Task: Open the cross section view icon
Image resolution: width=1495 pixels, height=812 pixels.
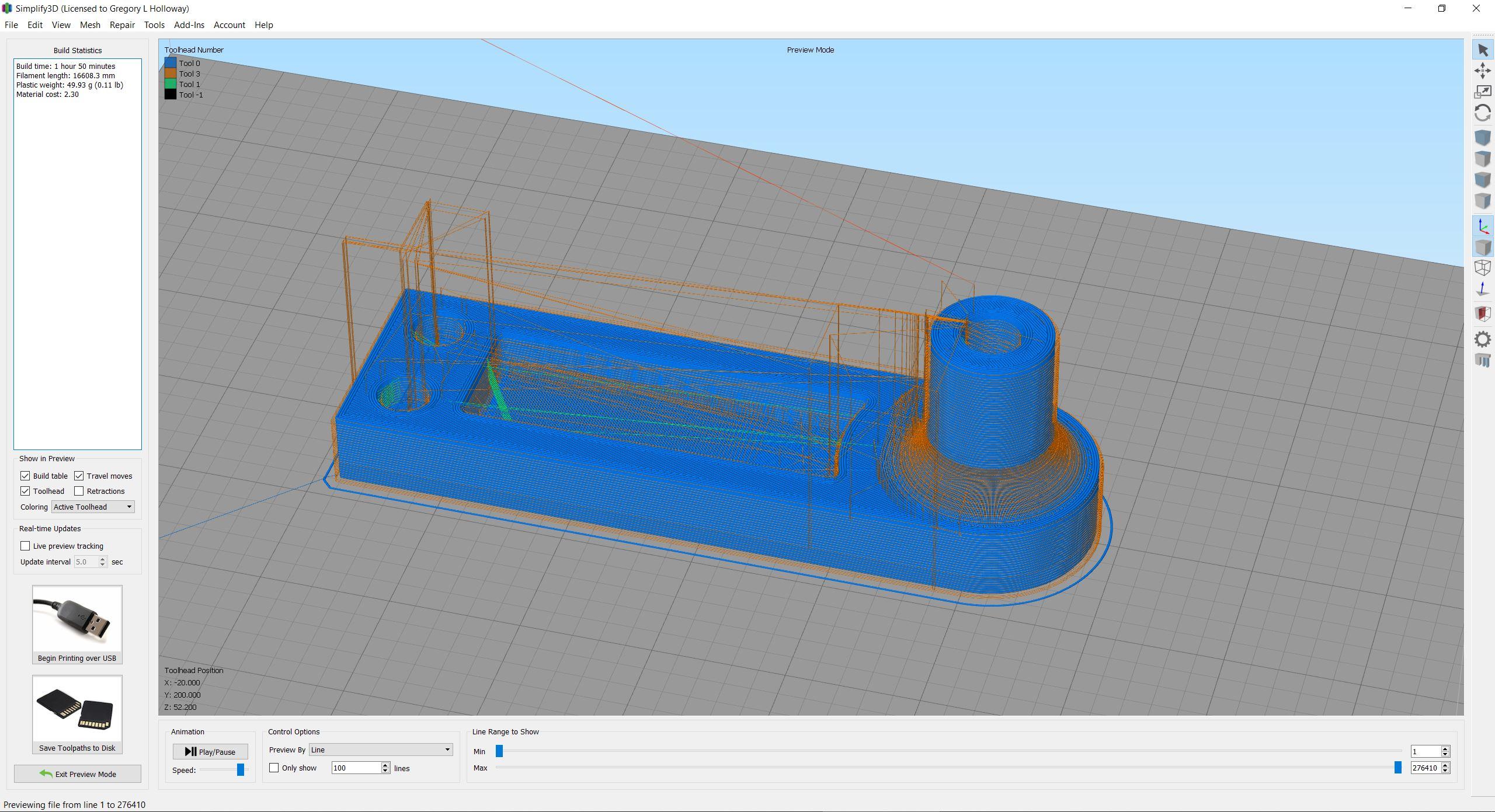Action: [x=1482, y=313]
